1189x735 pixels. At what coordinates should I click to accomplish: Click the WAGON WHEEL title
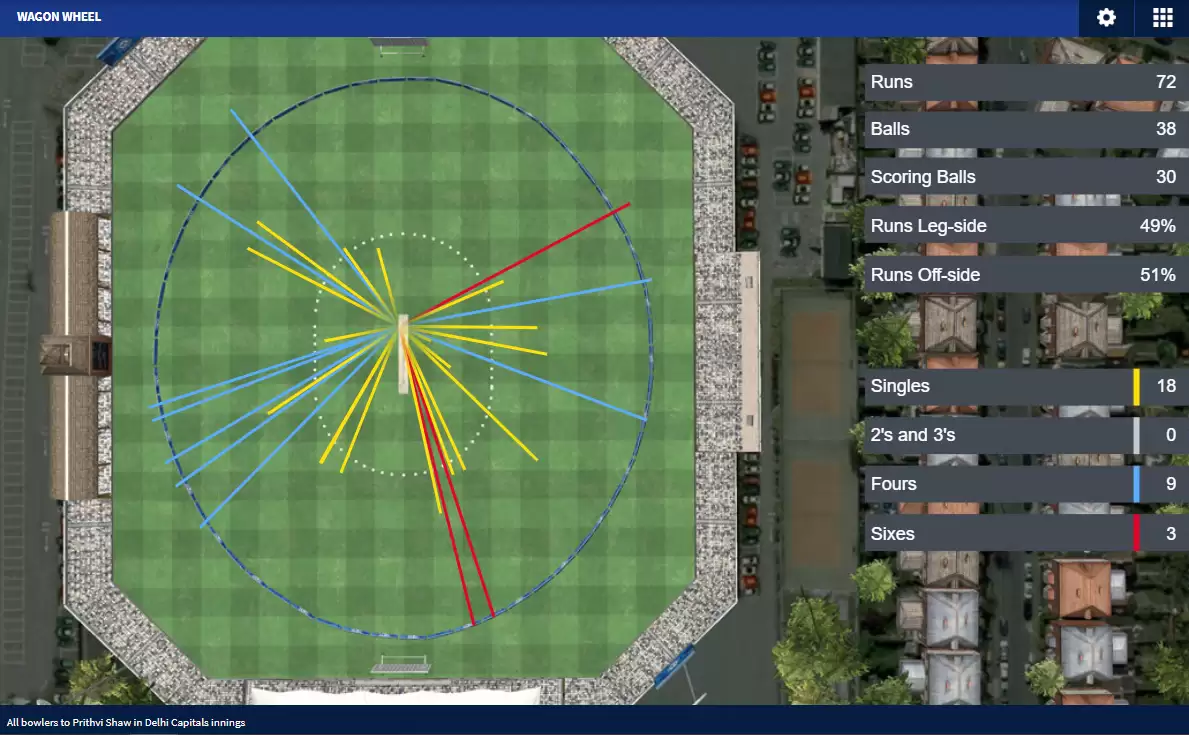[x=59, y=17]
